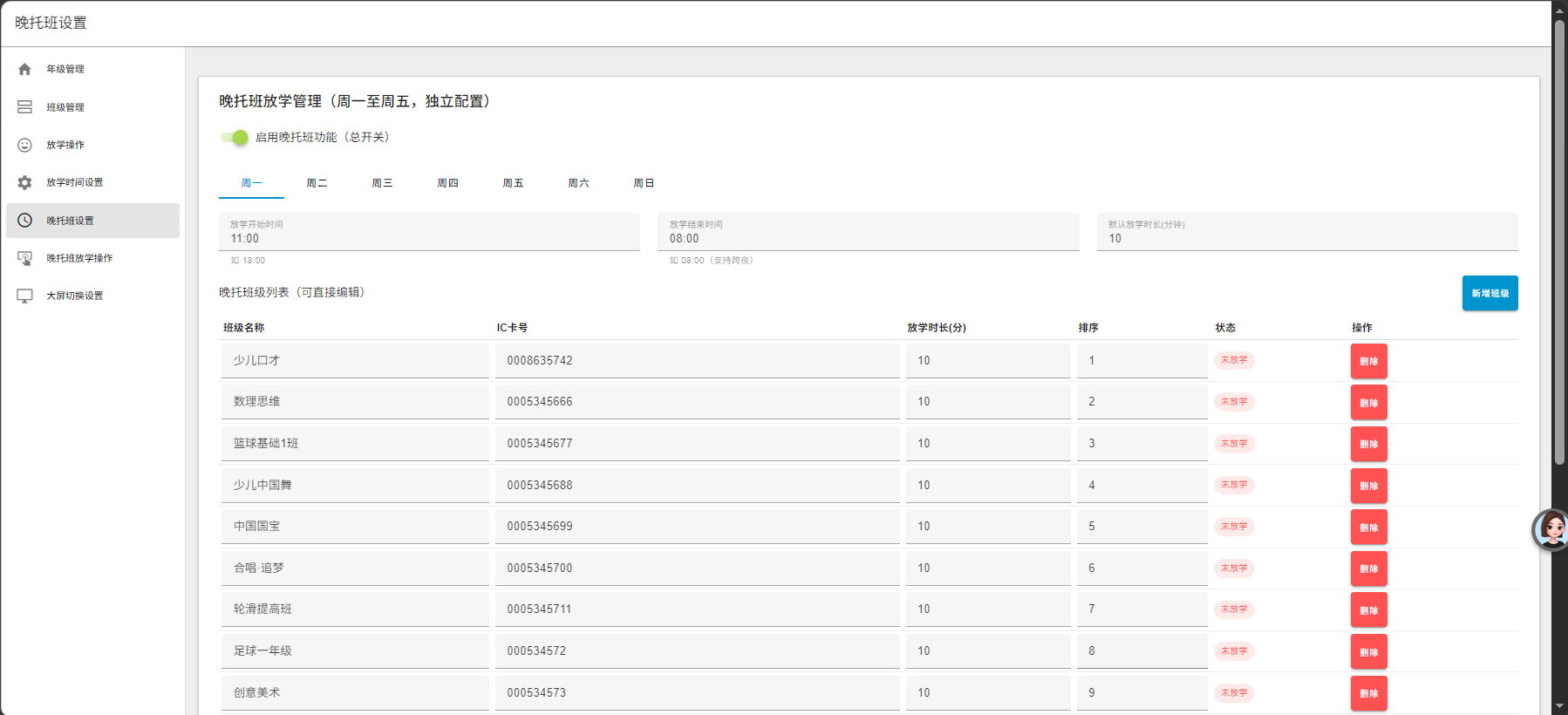Switch to the 周一 tab
Screen dimensions: 1568x715
[x=251, y=183]
